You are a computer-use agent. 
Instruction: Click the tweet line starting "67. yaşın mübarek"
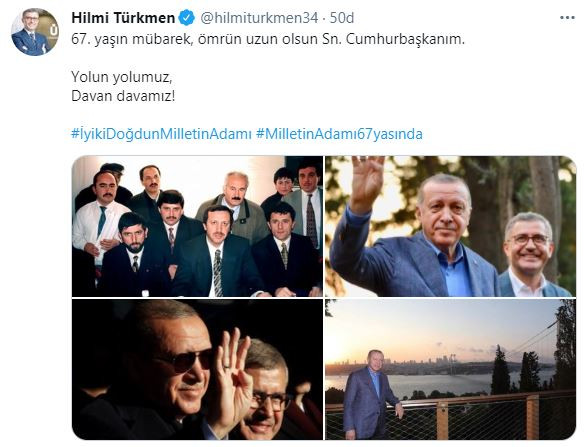268,39
